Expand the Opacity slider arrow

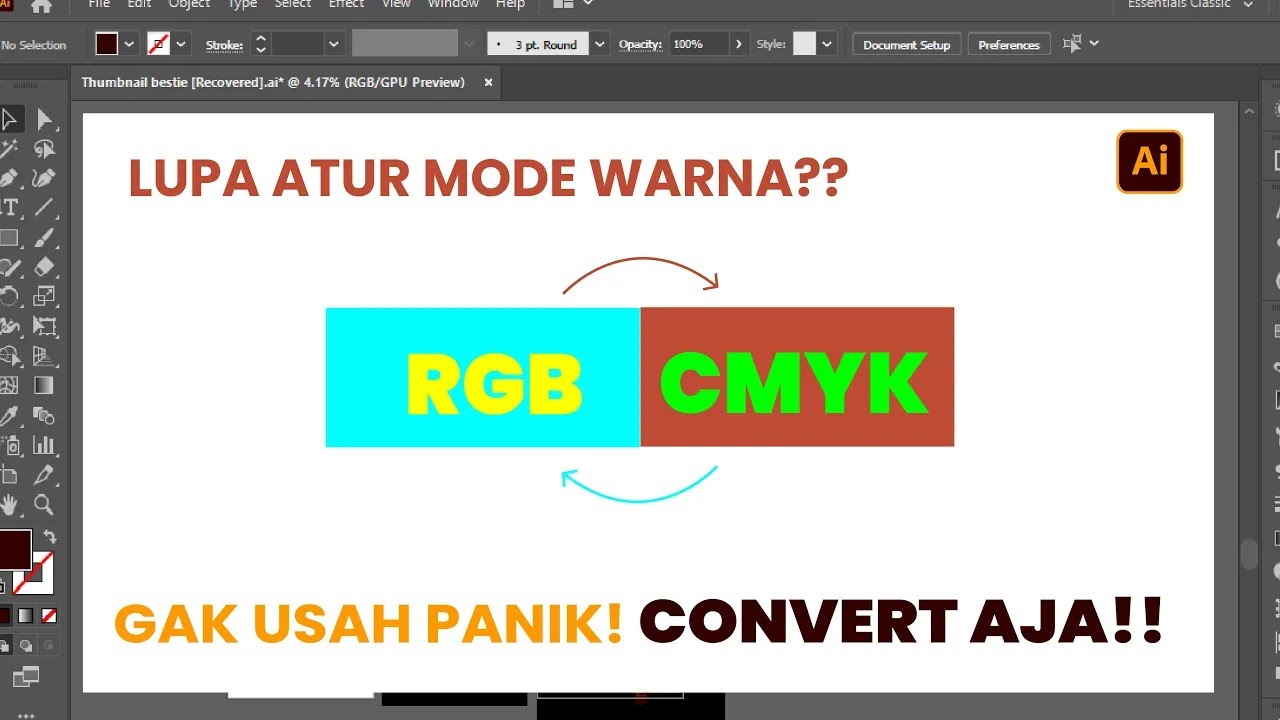point(738,44)
